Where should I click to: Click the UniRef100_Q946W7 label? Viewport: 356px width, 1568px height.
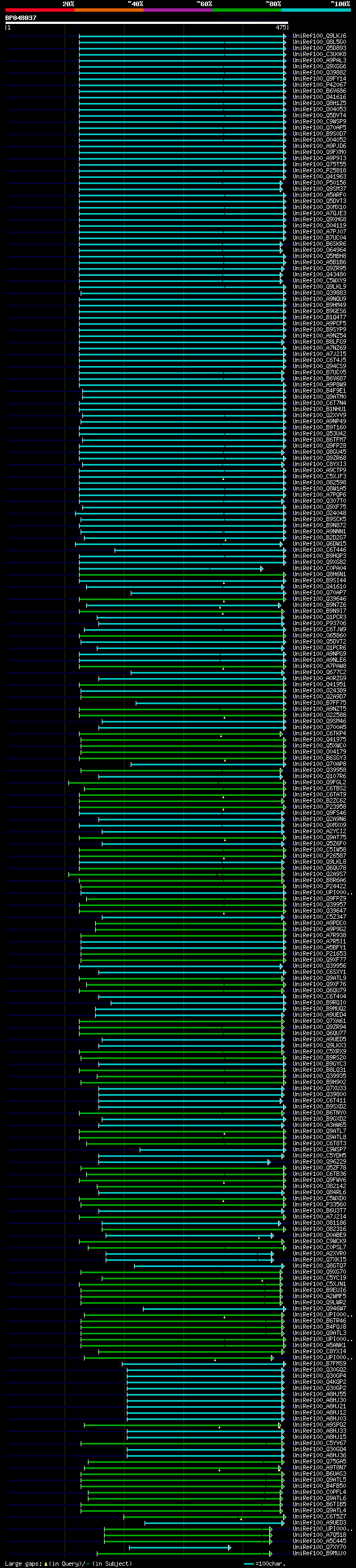tap(319, 1308)
